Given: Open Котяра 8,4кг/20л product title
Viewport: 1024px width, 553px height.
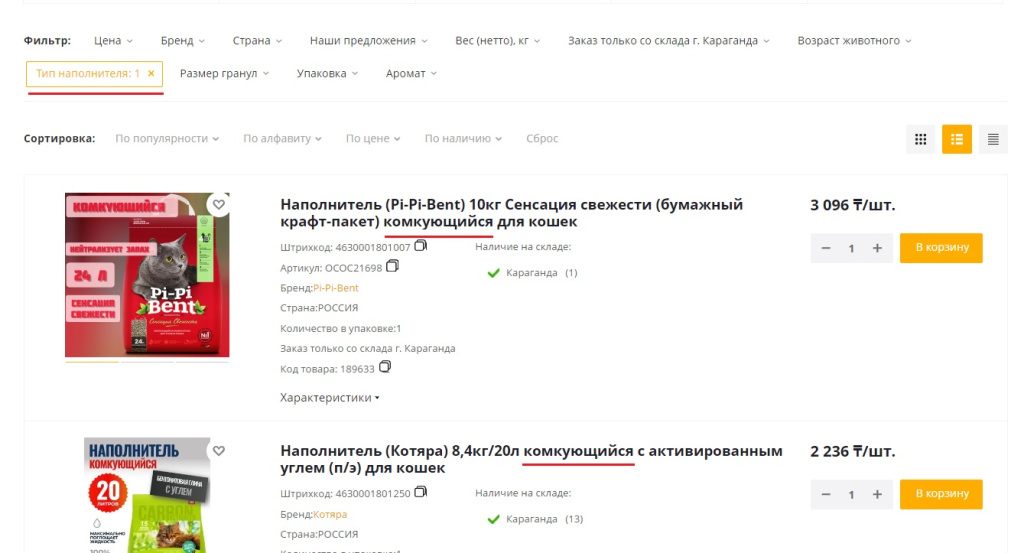Looking at the screenshot, I should [531, 459].
